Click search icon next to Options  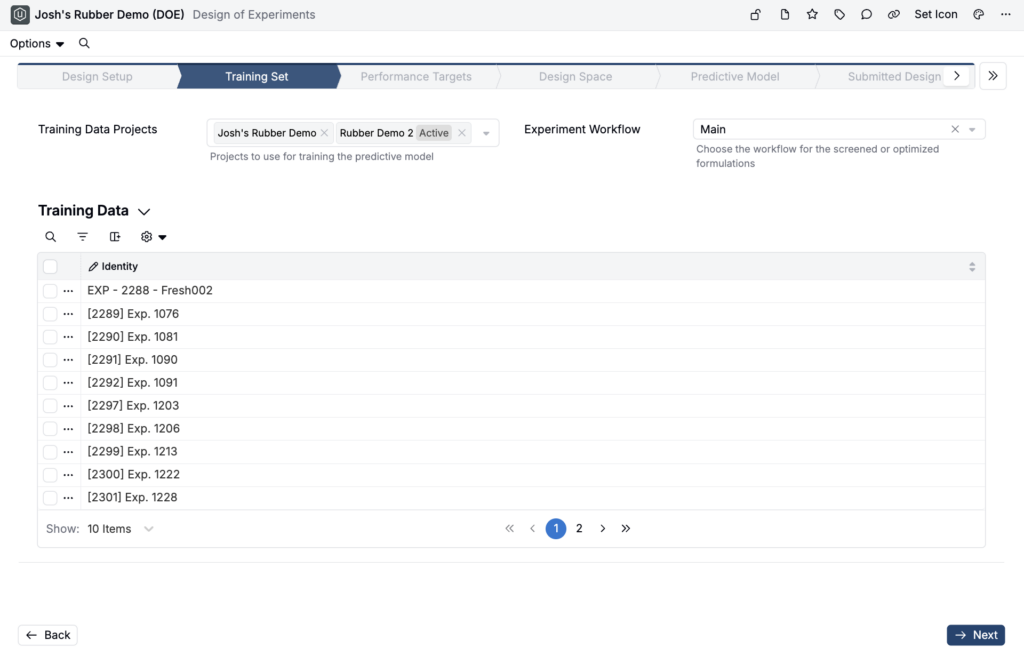84,43
